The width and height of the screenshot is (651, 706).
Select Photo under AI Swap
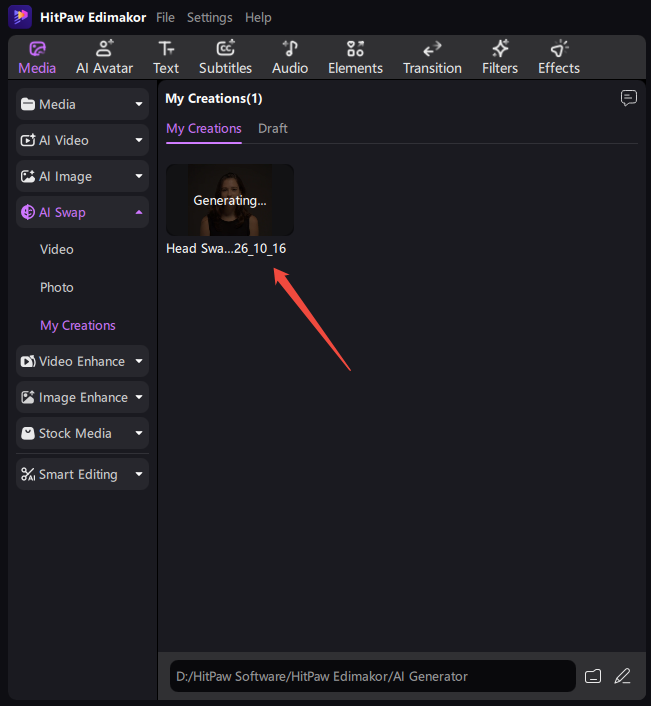pos(57,287)
